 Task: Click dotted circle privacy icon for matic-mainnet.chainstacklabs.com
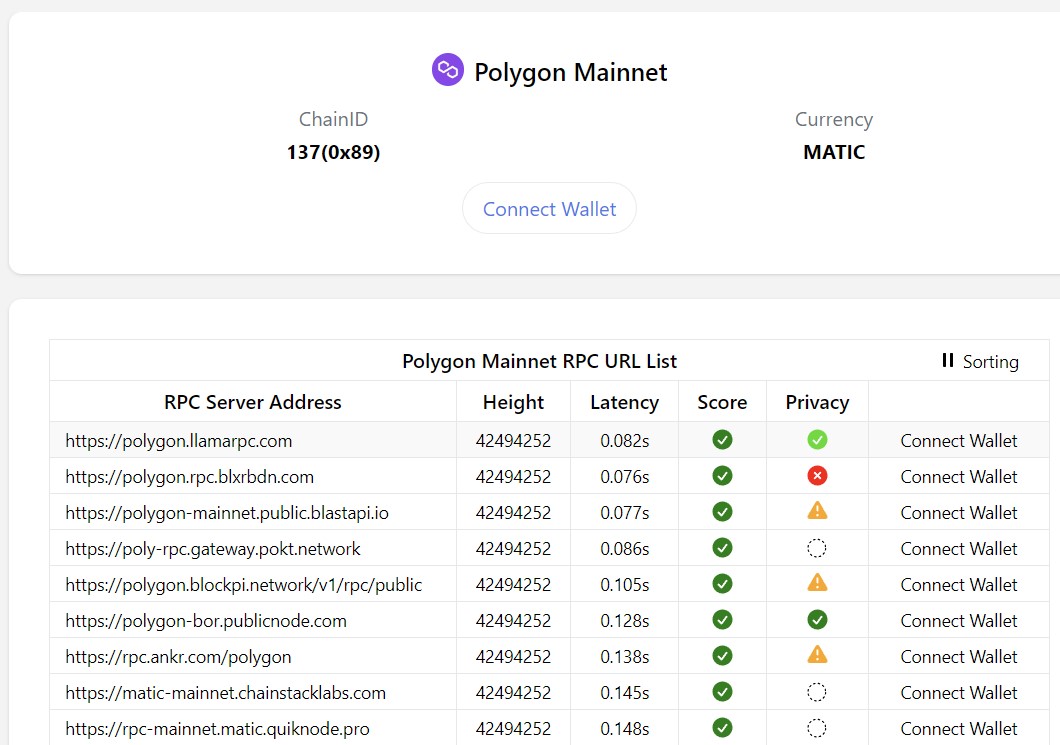817,692
